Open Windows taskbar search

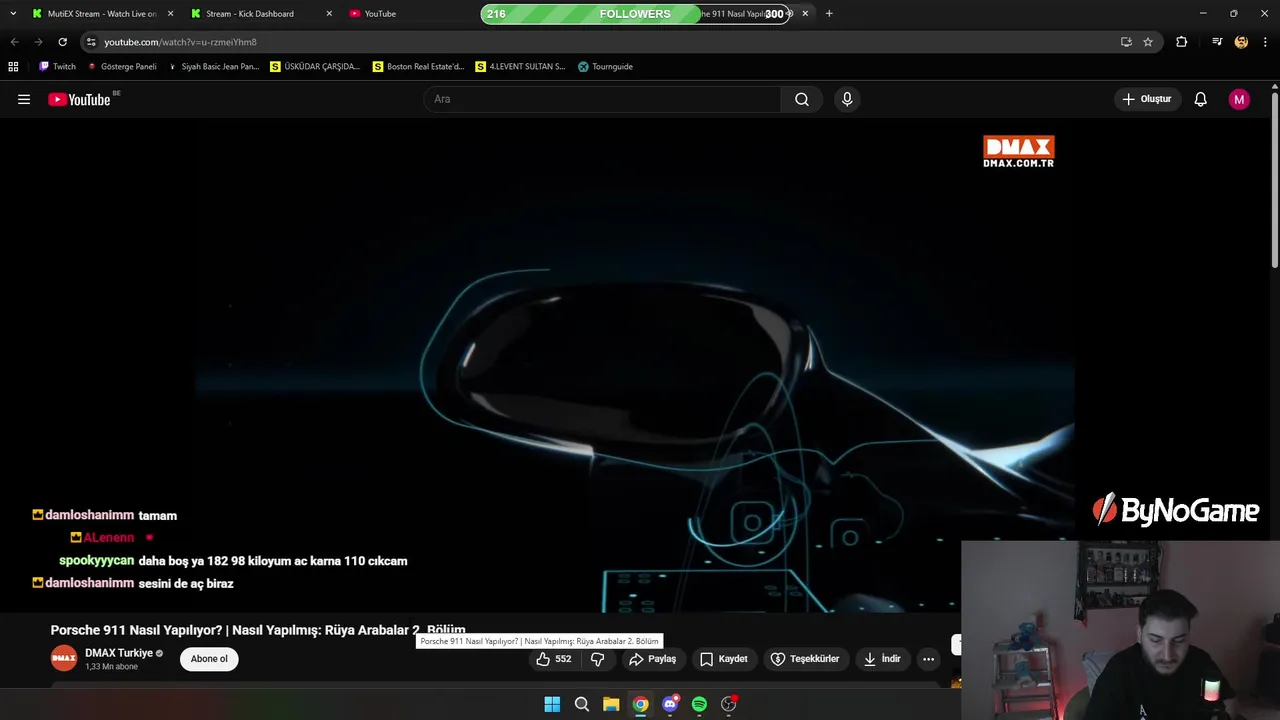point(581,704)
